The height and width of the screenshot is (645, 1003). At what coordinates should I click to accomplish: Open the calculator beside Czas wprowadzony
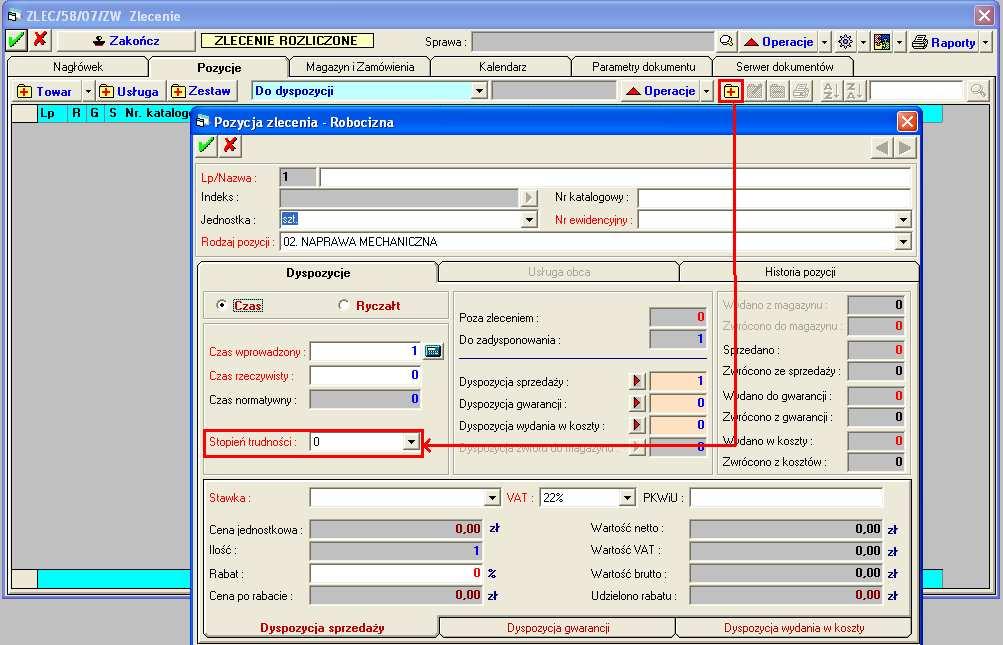click(433, 351)
